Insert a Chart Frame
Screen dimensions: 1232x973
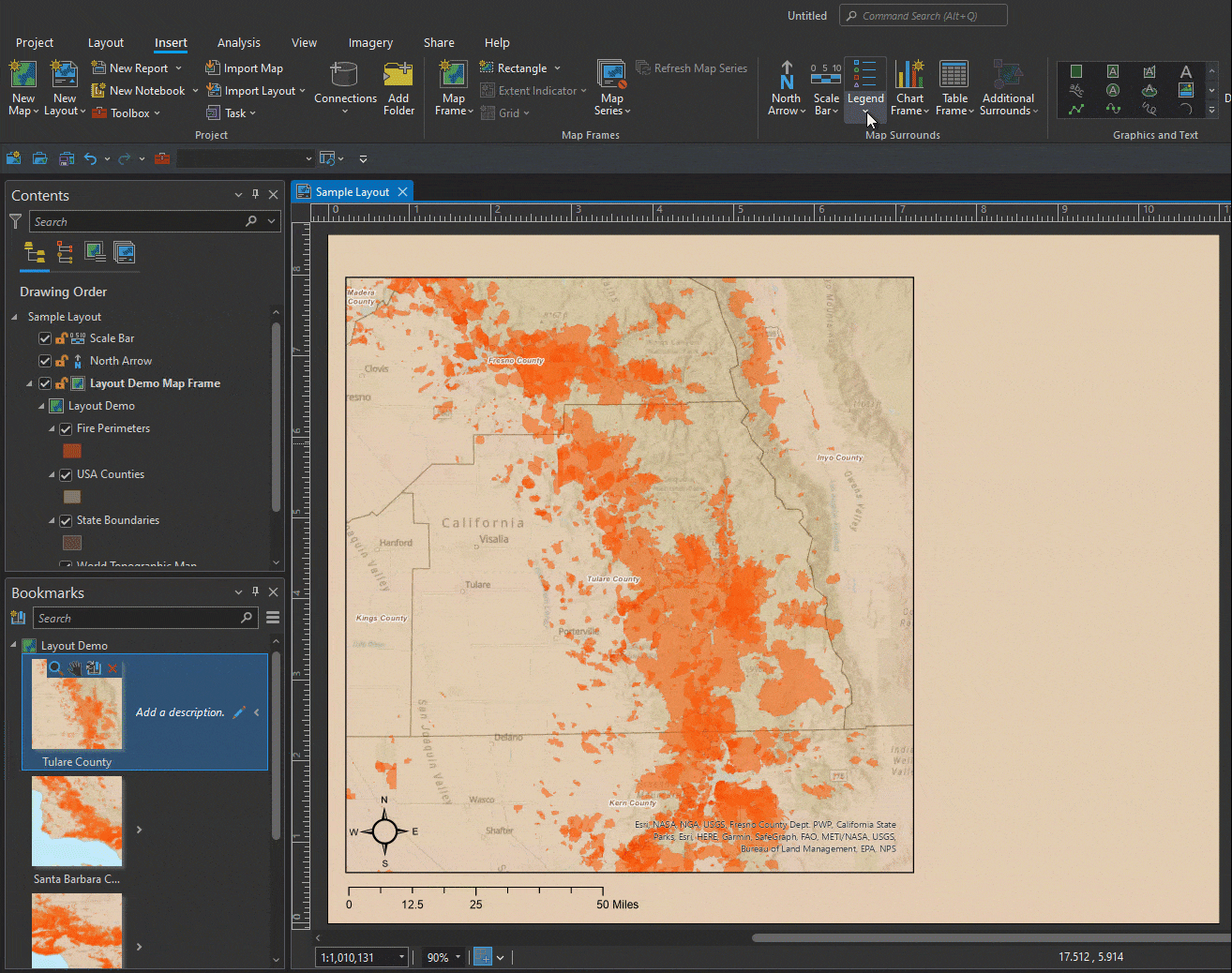909,75
